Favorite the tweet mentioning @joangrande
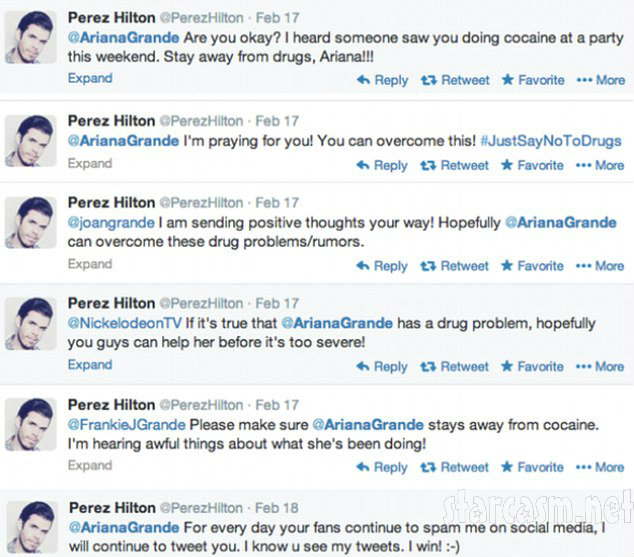634x557 pixels. tap(532, 266)
